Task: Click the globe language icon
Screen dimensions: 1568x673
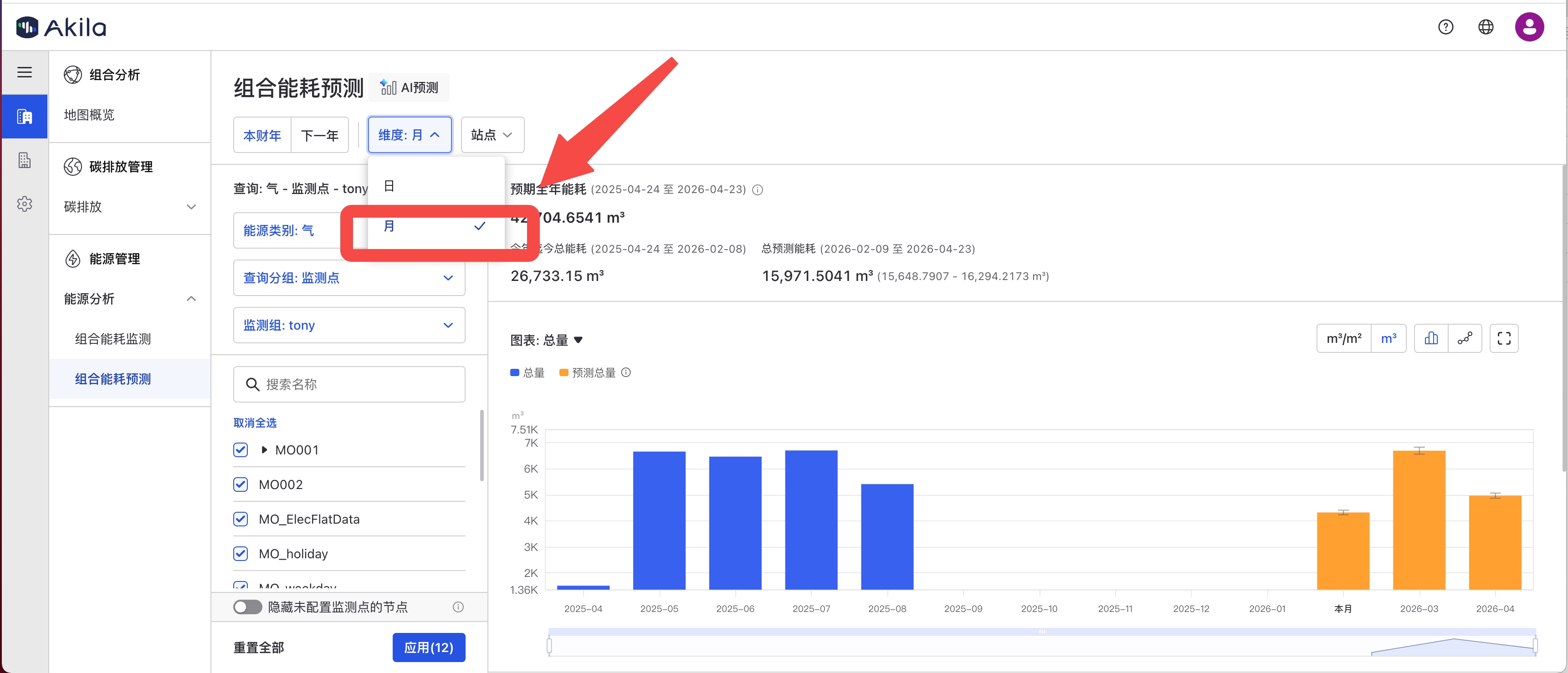Action: coord(1485,27)
